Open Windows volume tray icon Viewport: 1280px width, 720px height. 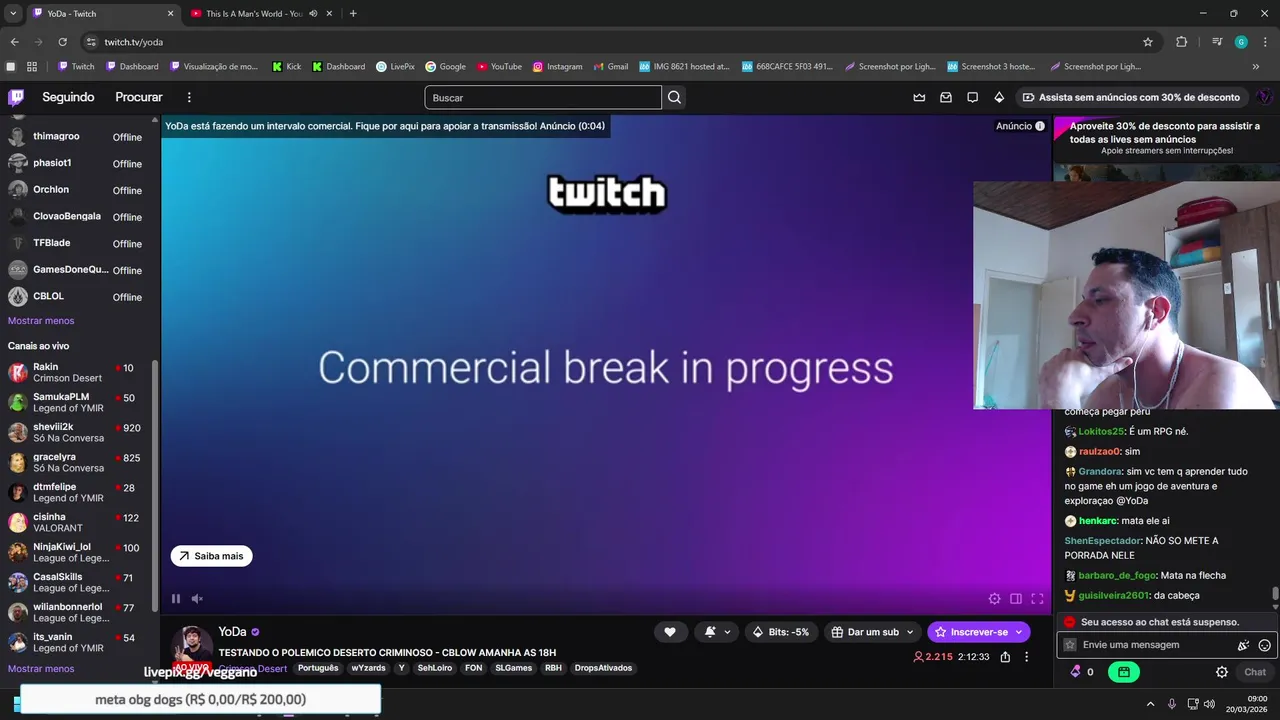point(1210,704)
